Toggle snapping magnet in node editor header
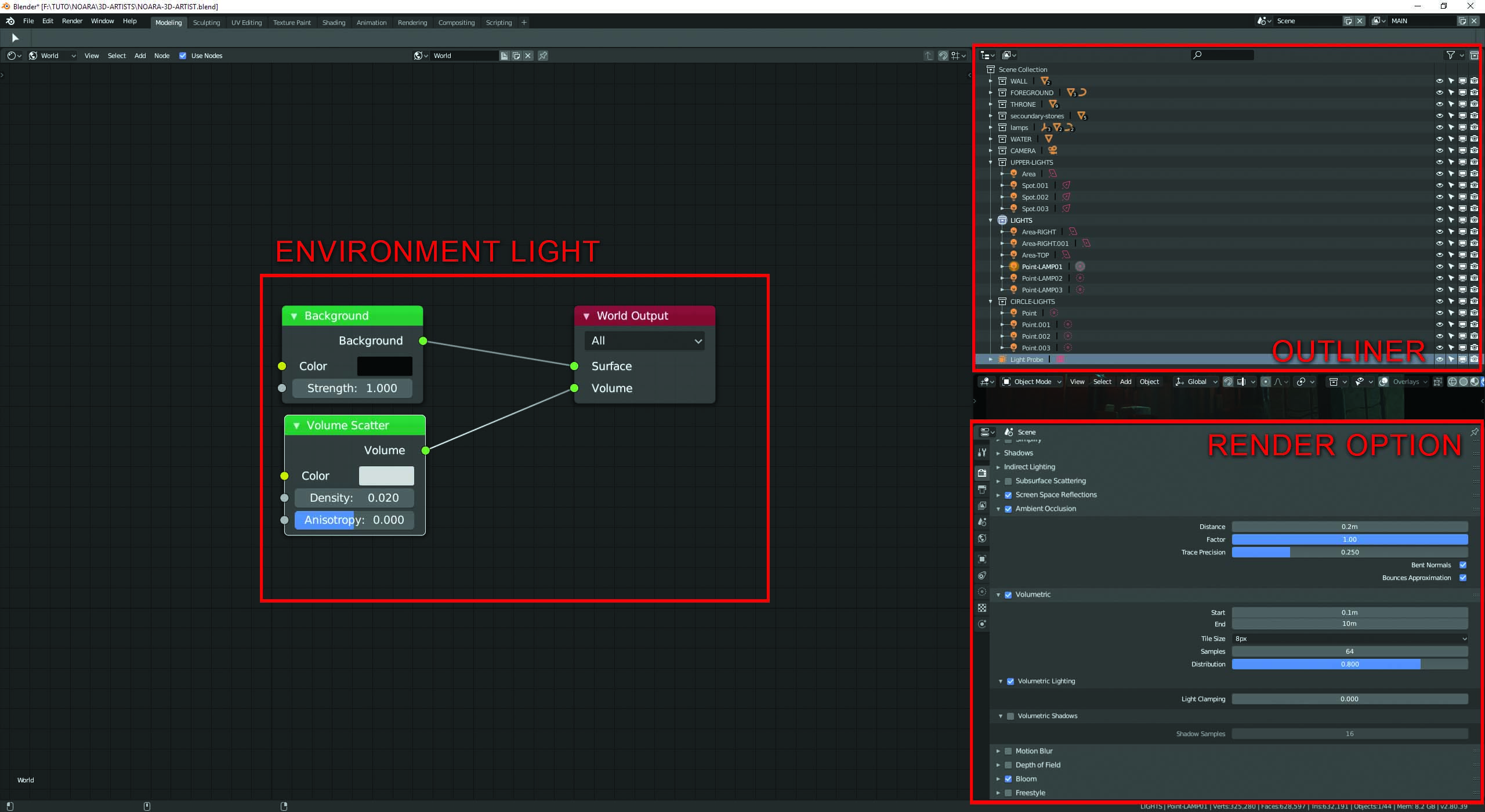The width and height of the screenshot is (1485, 812). (x=943, y=56)
